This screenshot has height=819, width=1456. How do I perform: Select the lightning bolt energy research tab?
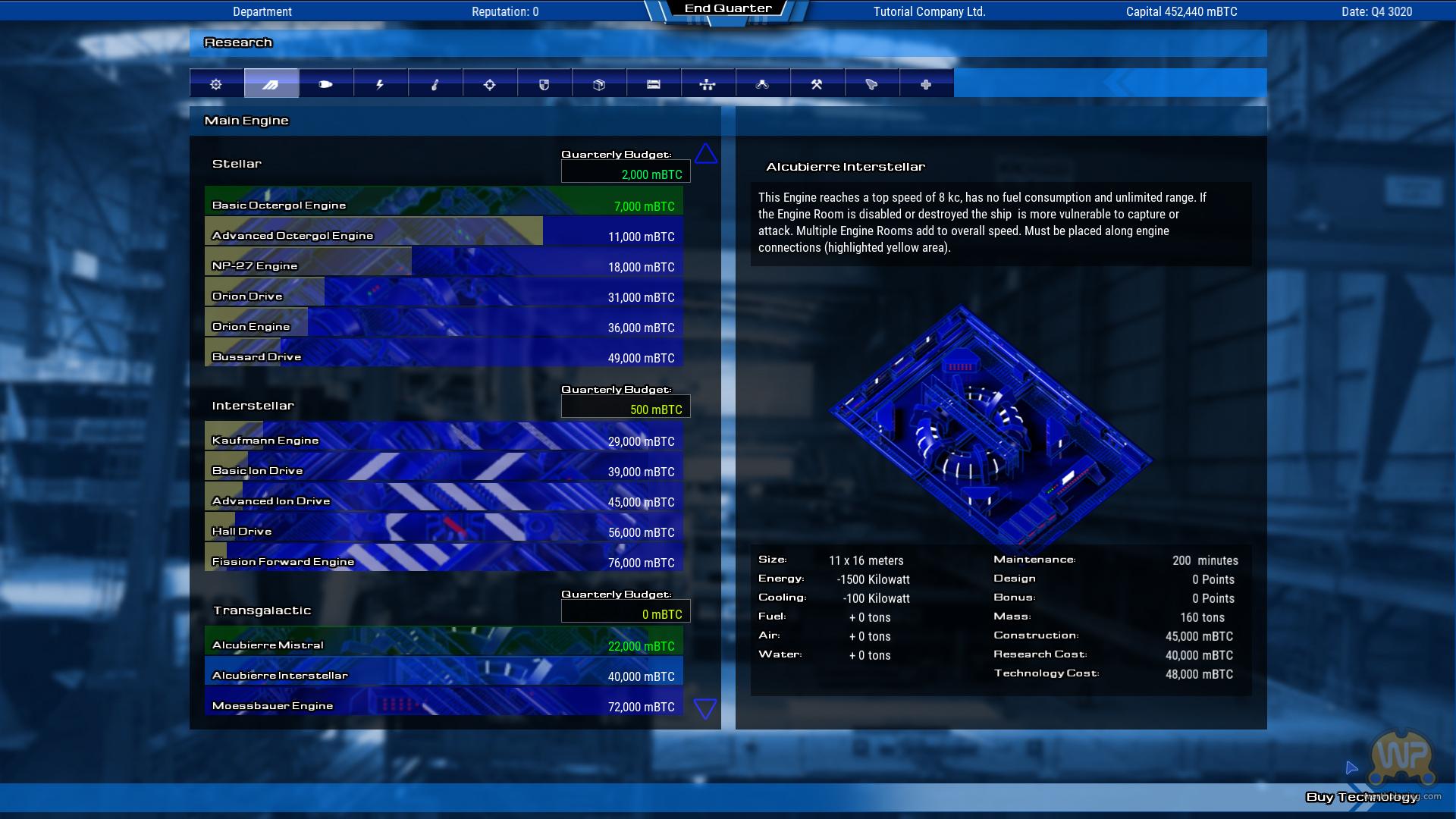point(380,84)
